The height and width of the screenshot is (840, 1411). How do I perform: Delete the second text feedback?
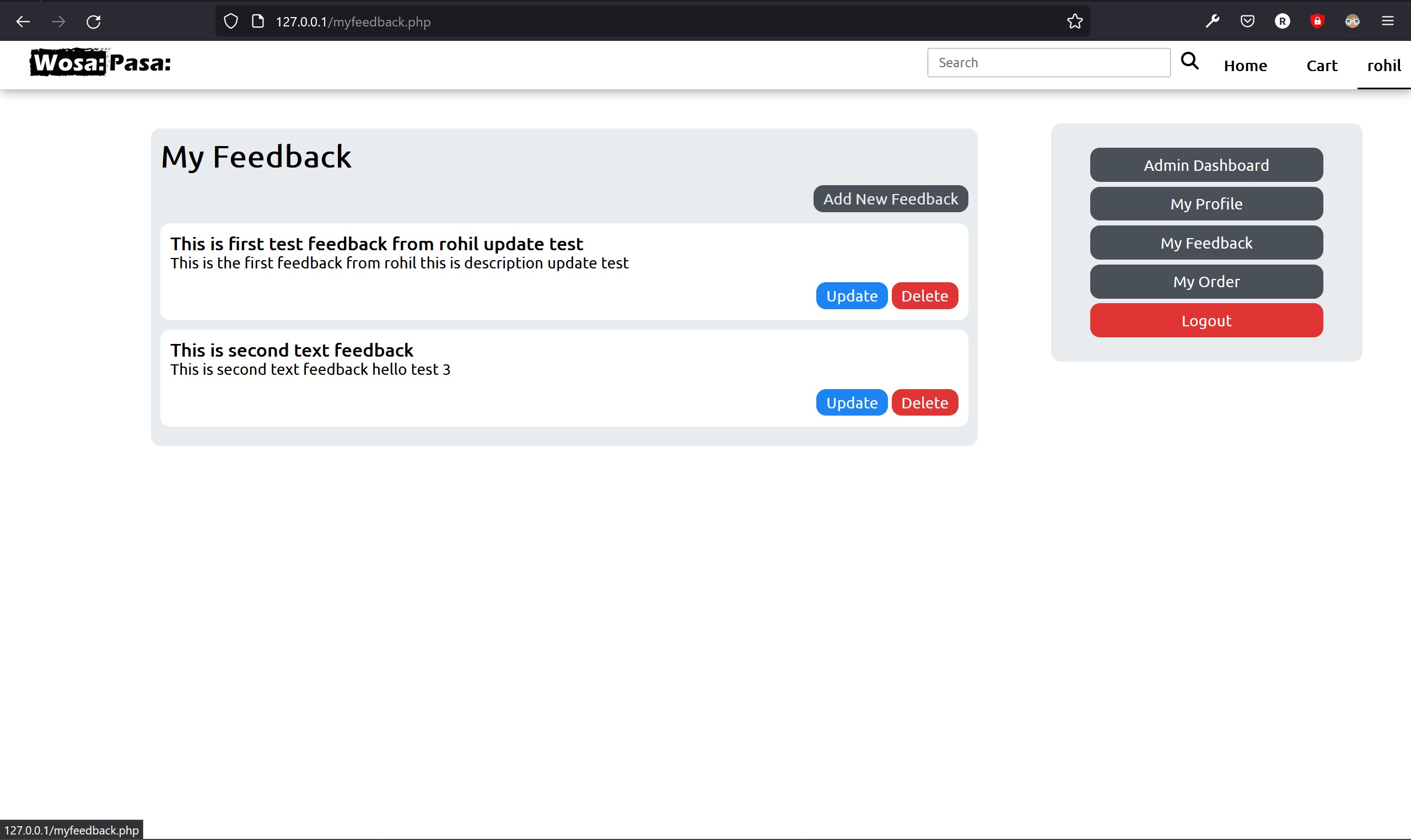pyautogui.click(x=924, y=402)
